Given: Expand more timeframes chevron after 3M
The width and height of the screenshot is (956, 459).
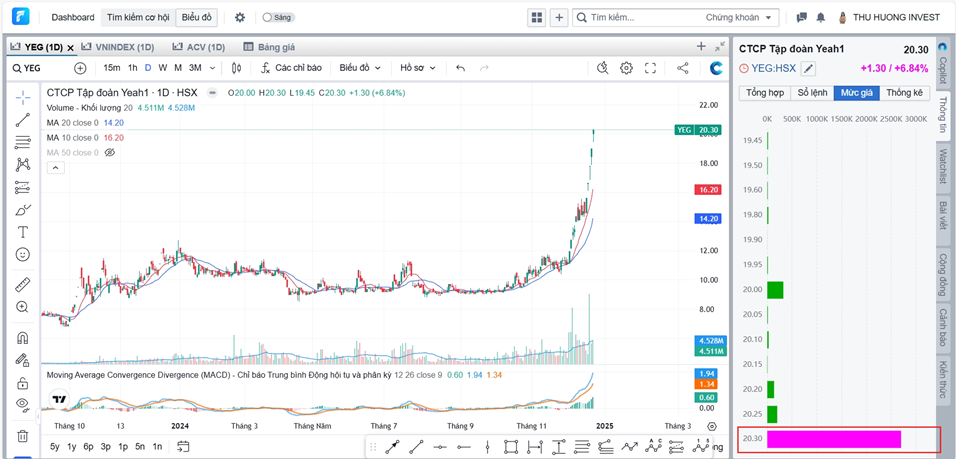Looking at the screenshot, I should coord(212,68).
